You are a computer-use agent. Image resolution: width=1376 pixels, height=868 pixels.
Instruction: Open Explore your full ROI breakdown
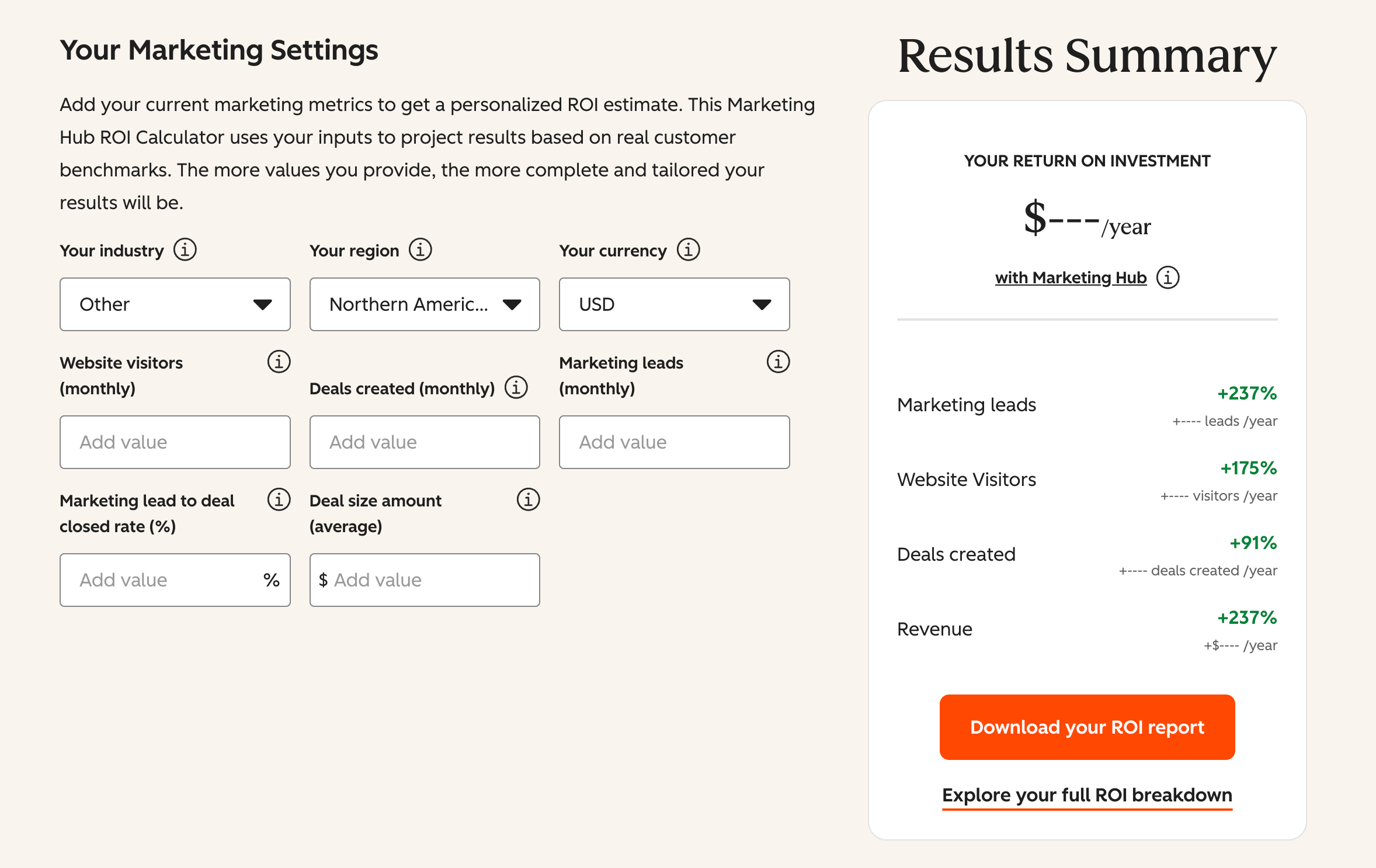point(1086,795)
